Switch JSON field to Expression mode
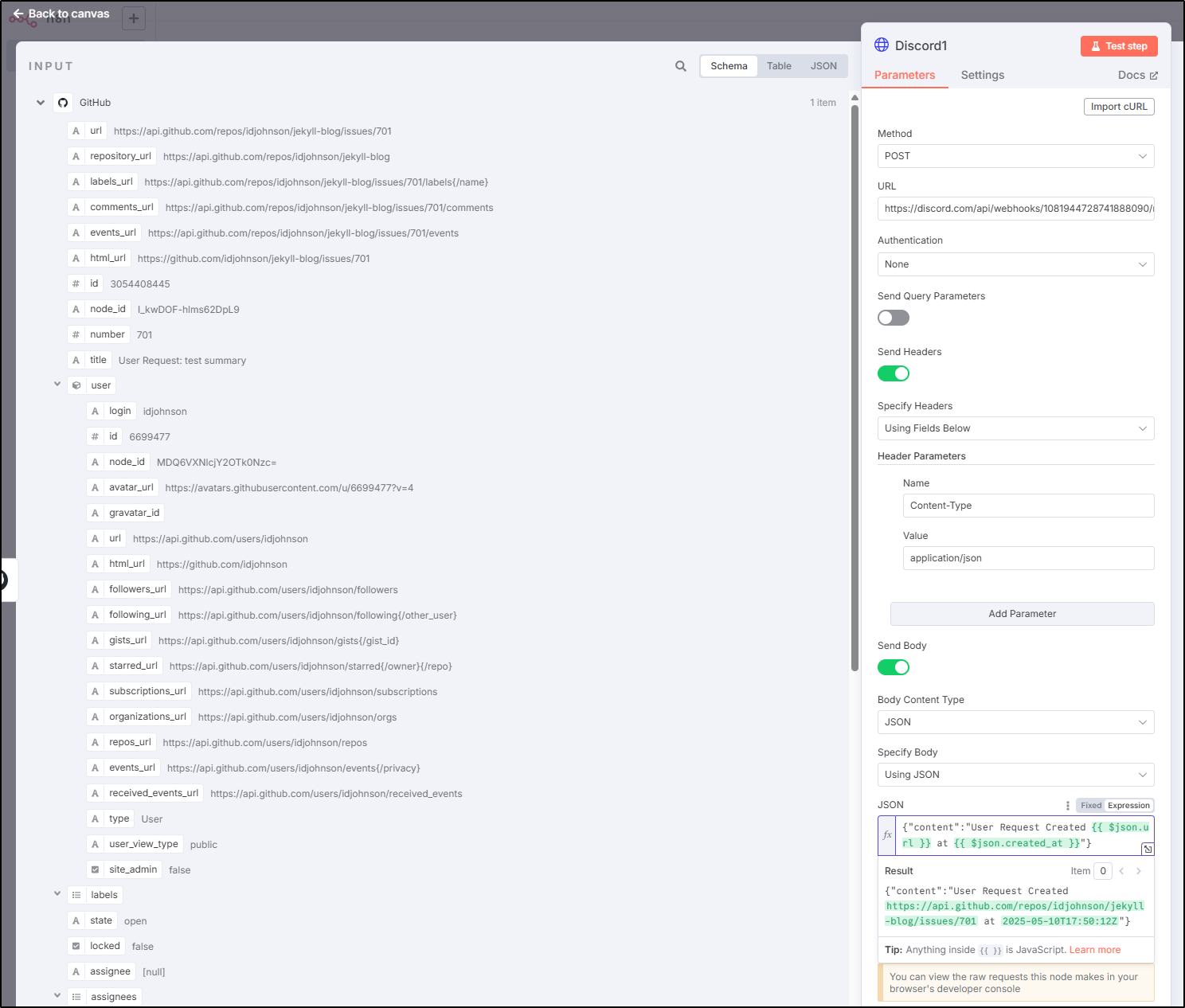The image size is (1185, 1008). 1128,806
